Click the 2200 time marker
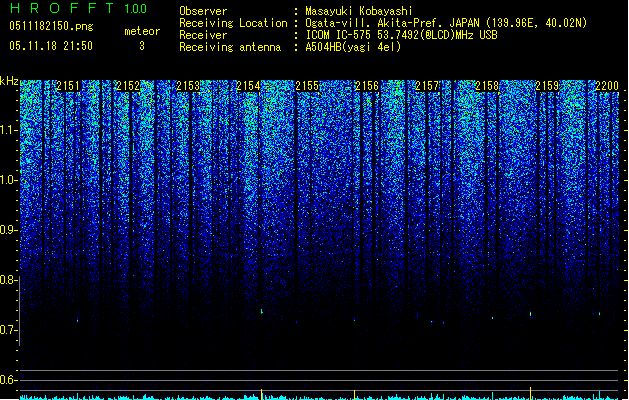This screenshot has width=629, height=400. pos(607,86)
